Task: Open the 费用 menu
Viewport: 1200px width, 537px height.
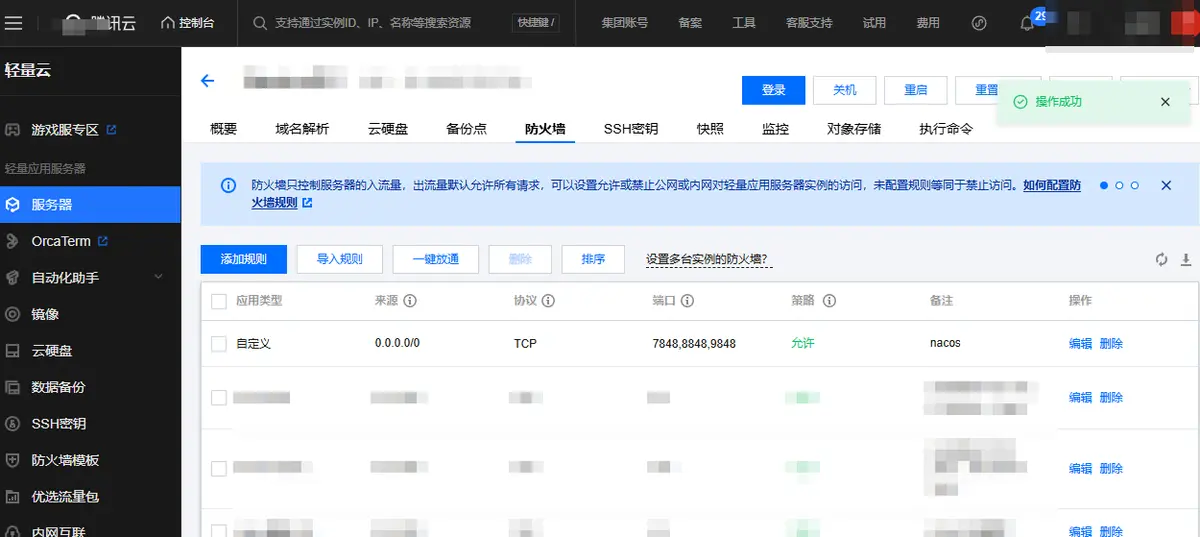Action: click(x=928, y=22)
